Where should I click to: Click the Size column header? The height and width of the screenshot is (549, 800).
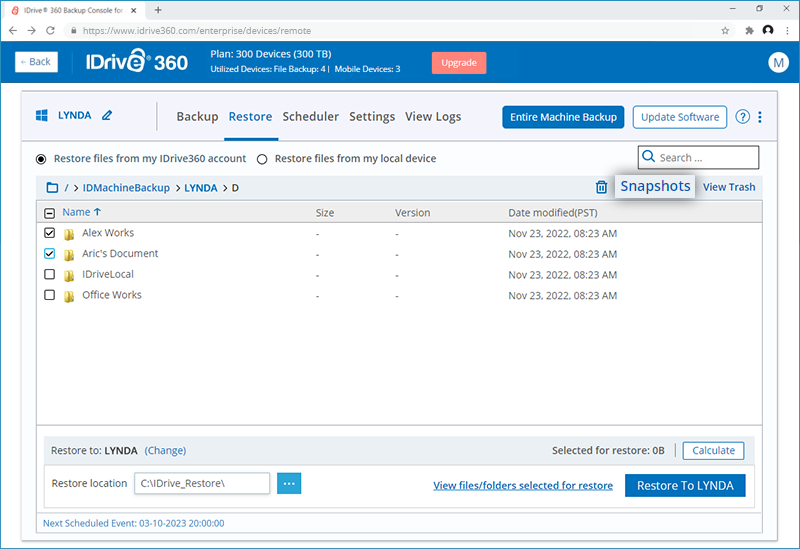point(324,213)
